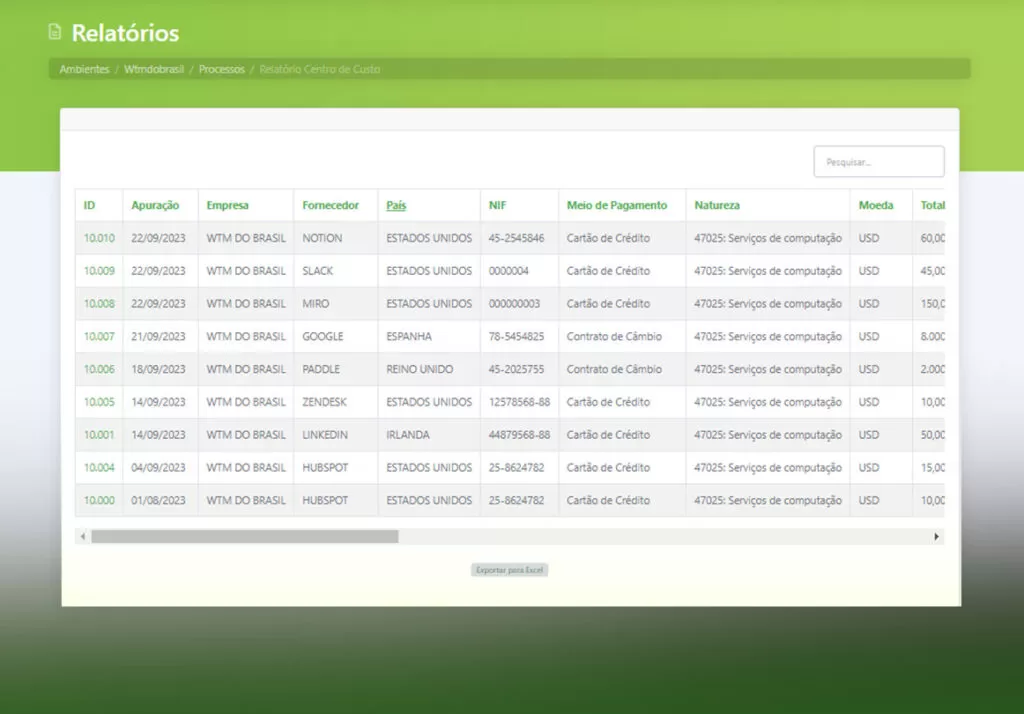1024x714 pixels.
Task: Sort by the Meio de Pagamento header
Action: (617, 205)
